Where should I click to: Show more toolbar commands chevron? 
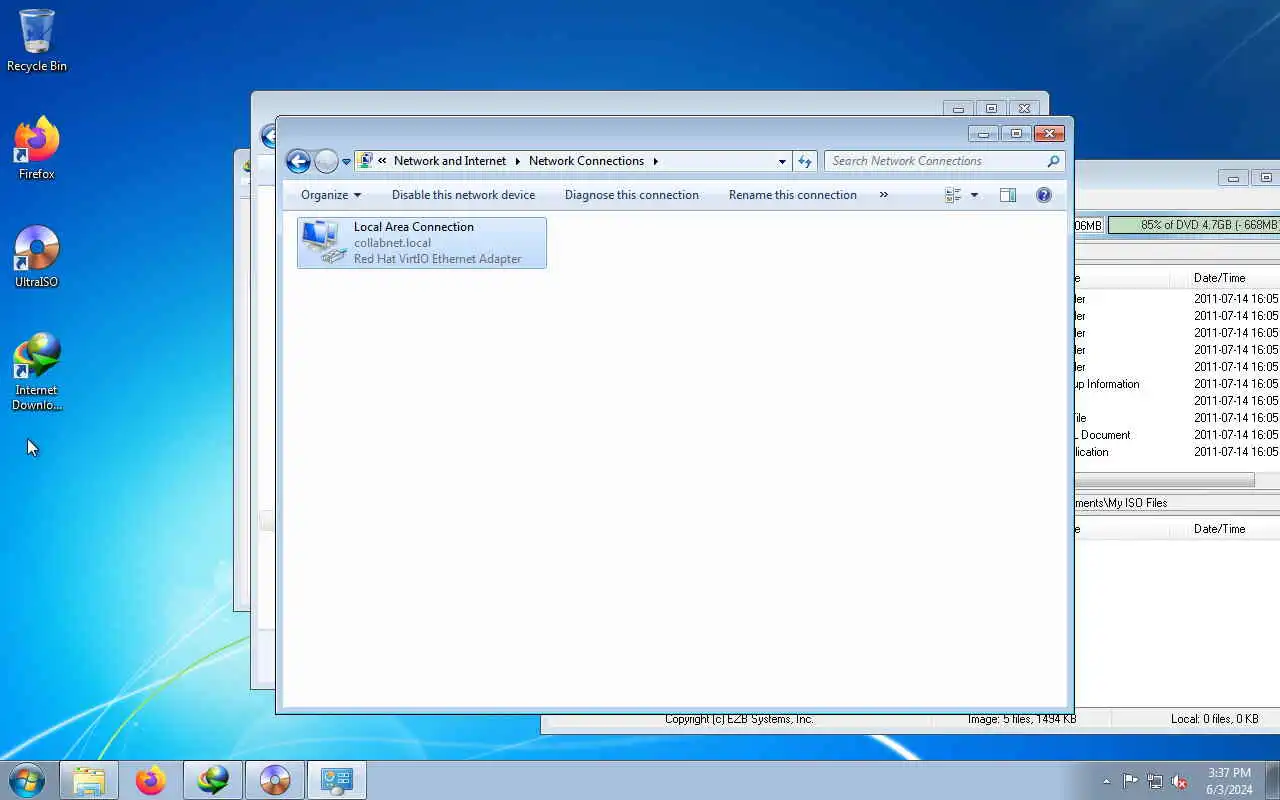pyautogui.click(x=883, y=195)
